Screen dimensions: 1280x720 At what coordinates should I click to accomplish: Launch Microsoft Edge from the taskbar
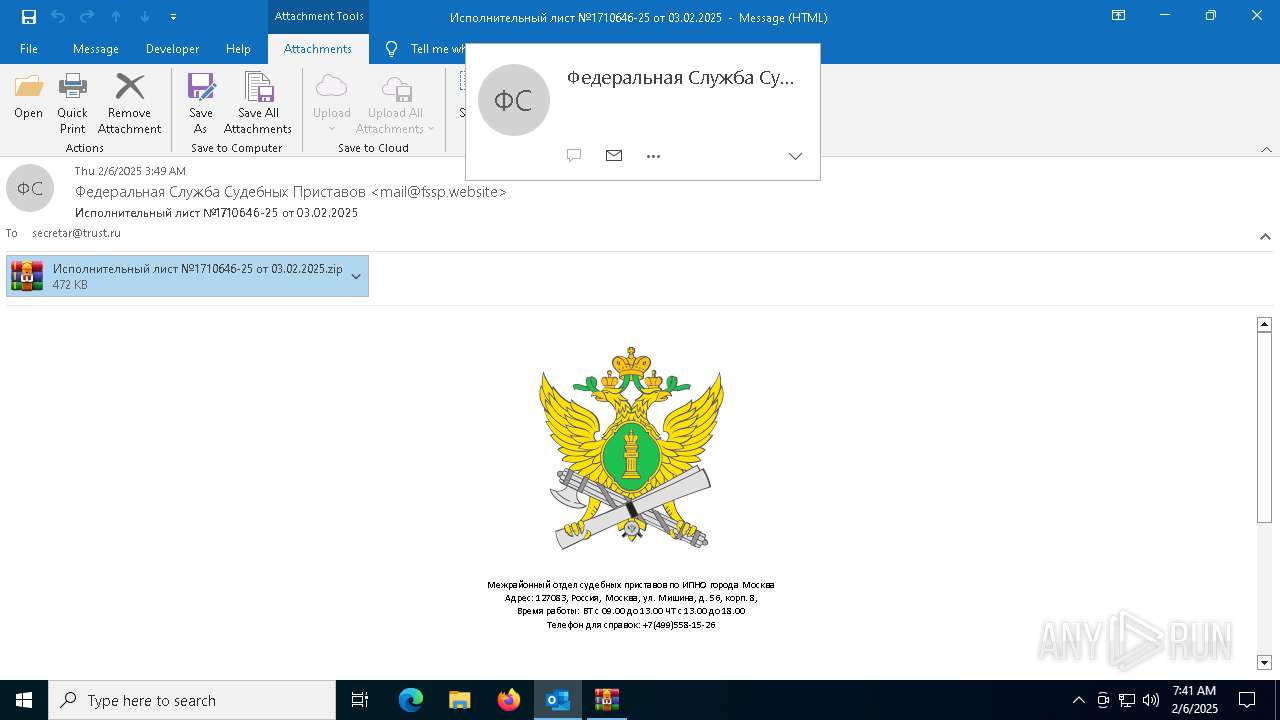[411, 700]
